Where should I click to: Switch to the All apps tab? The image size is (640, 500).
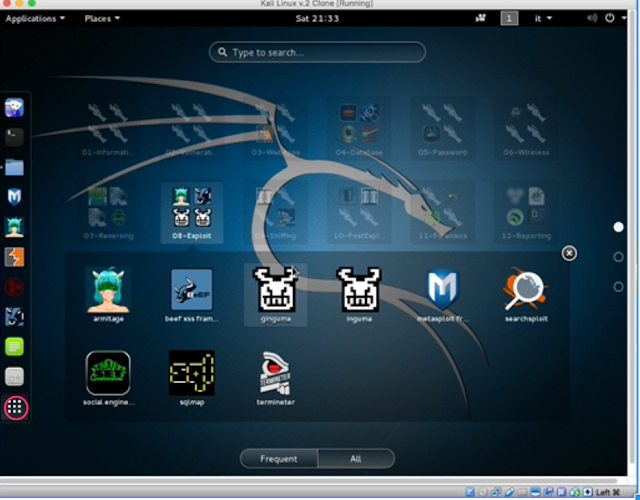[x=356, y=459]
